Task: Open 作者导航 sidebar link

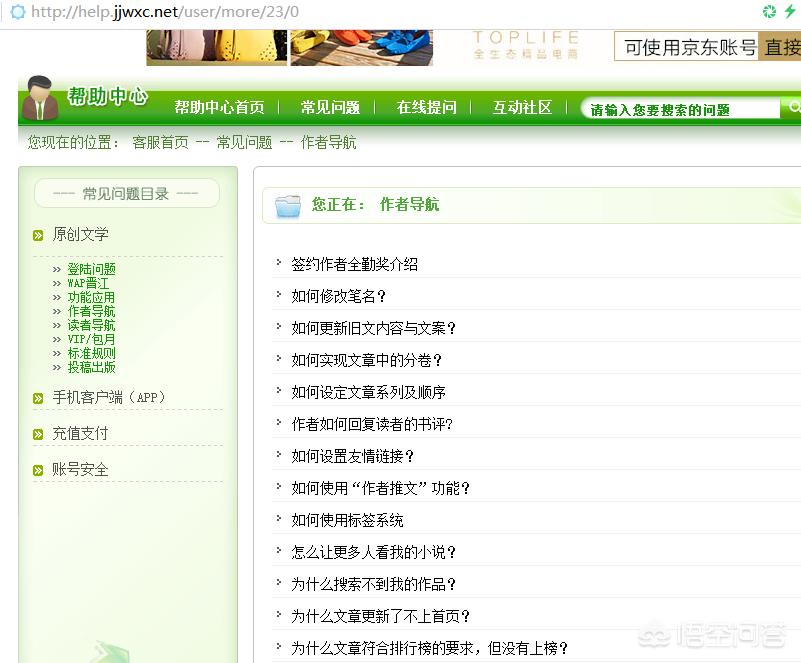Action: [x=91, y=311]
